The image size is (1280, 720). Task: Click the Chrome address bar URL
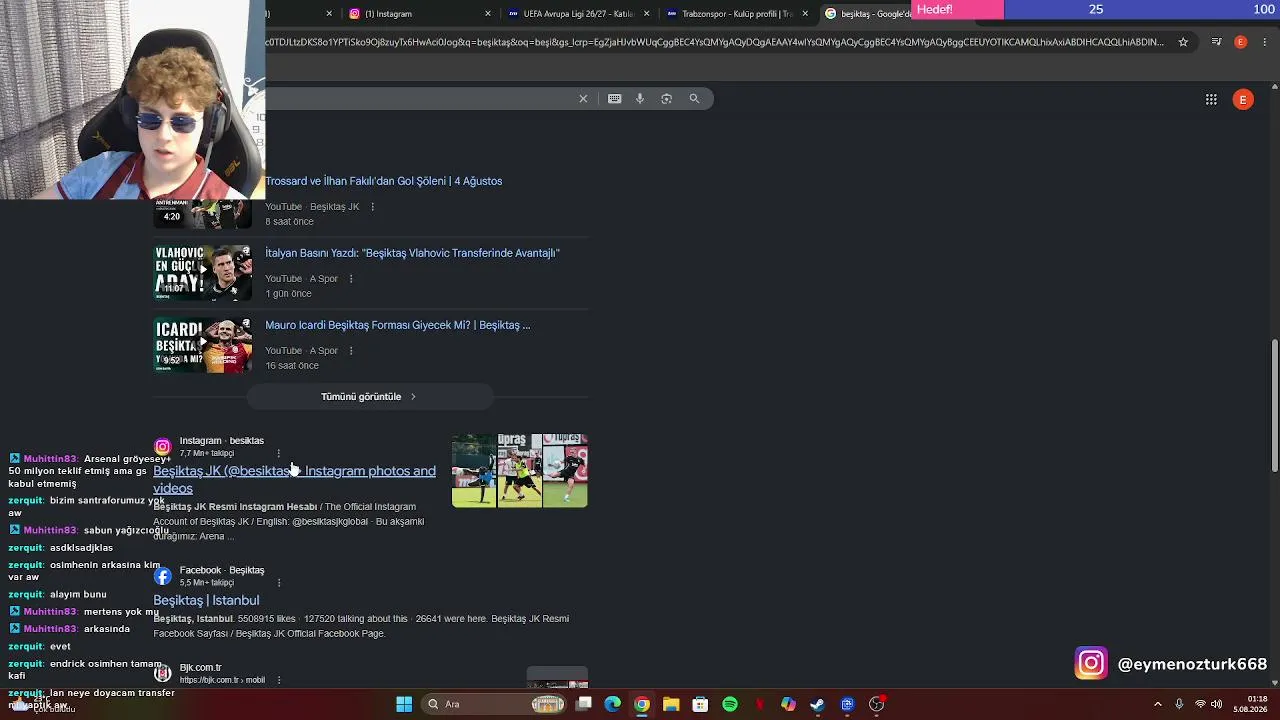(715, 42)
